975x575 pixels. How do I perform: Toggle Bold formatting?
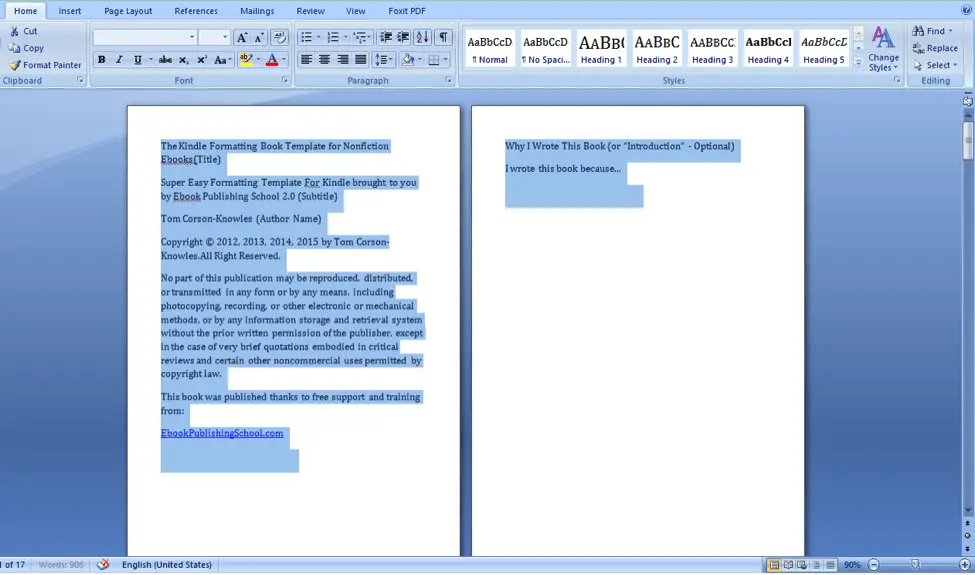tap(101, 60)
